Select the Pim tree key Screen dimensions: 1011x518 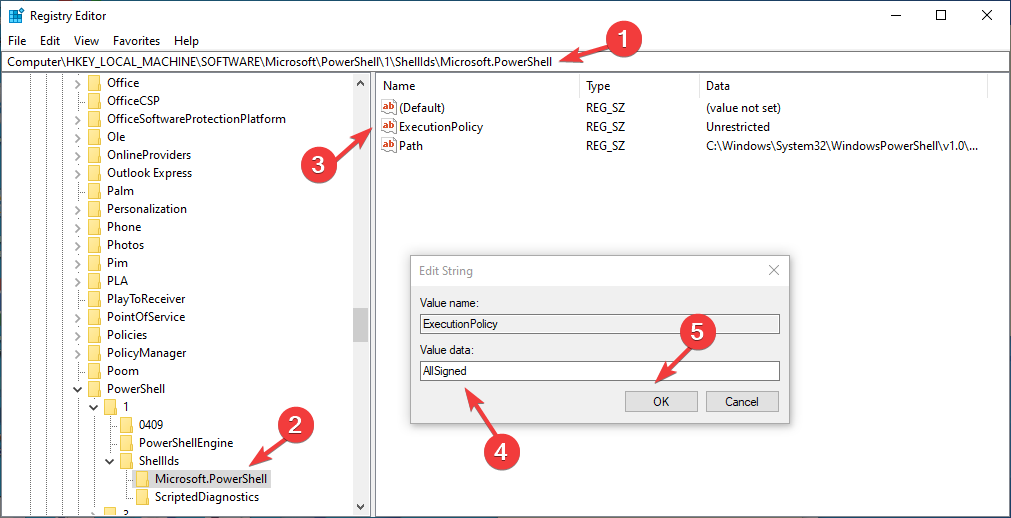117,263
